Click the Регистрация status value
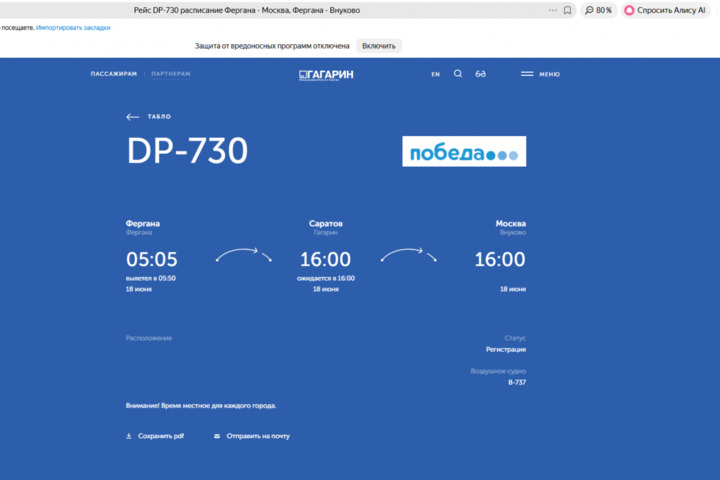The width and height of the screenshot is (720, 480). [x=506, y=350]
